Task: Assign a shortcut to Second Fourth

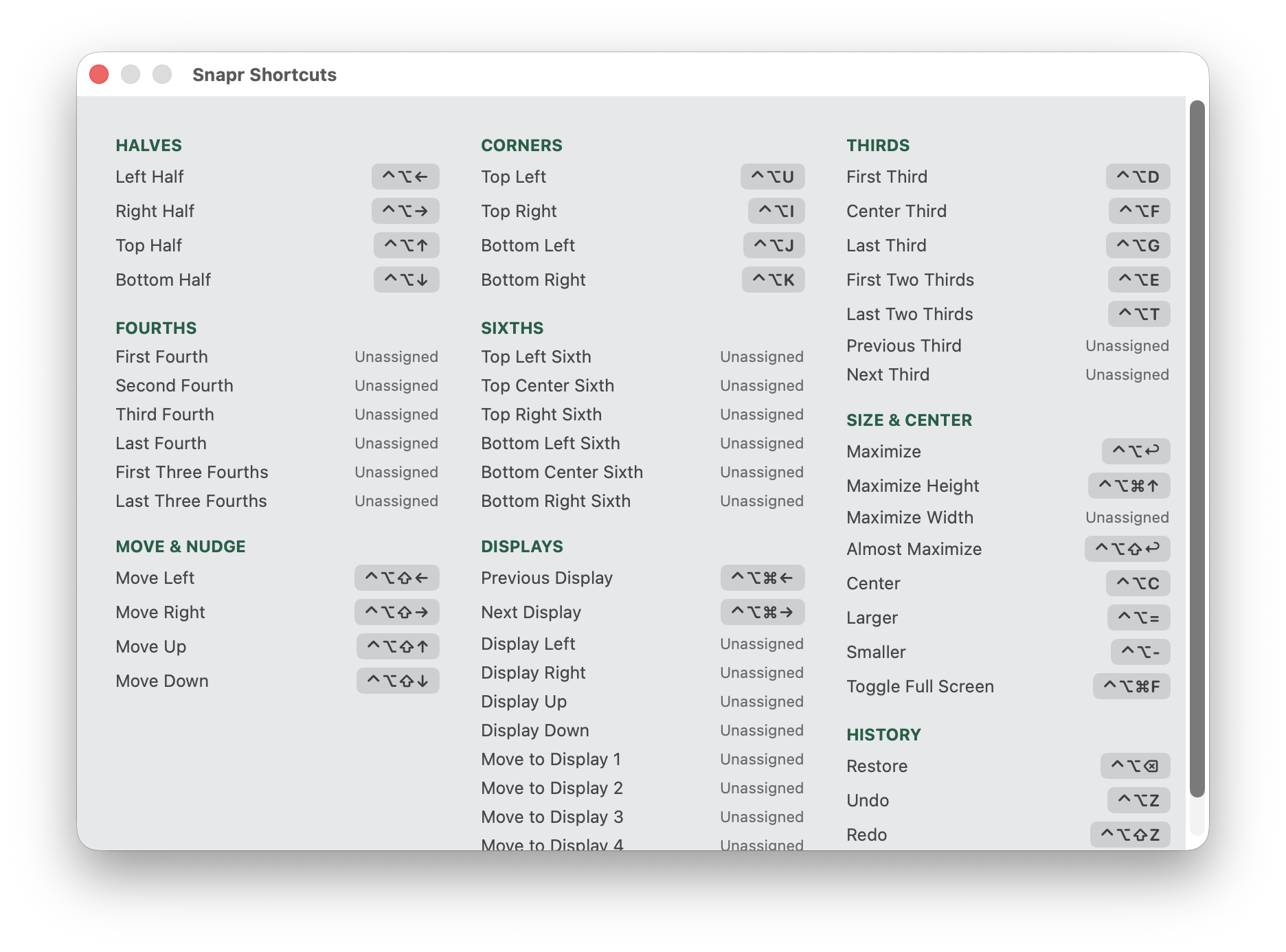Action: [x=396, y=385]
